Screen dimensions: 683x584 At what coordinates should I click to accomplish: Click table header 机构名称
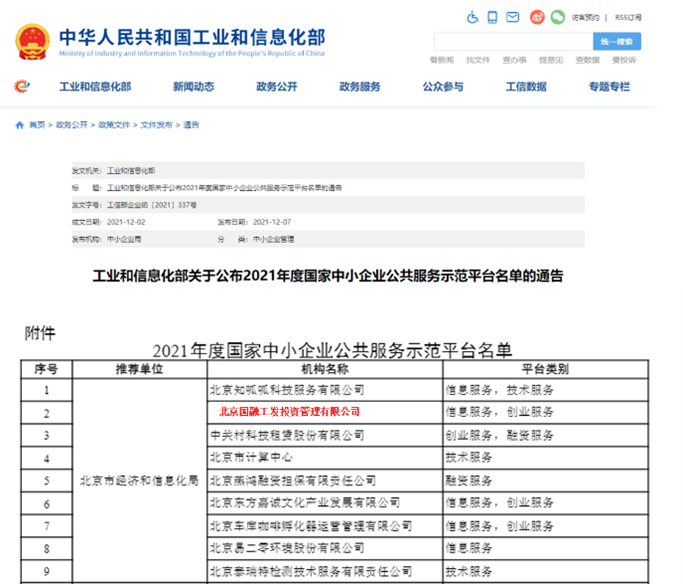[325, 369]
